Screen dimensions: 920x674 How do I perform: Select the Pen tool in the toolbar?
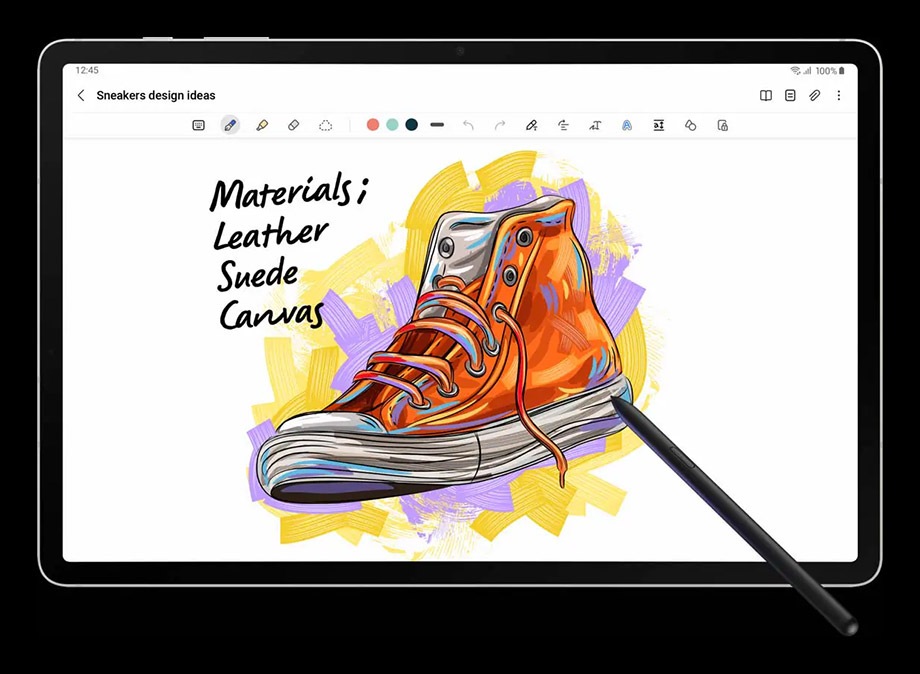click(x=230, y=125)
